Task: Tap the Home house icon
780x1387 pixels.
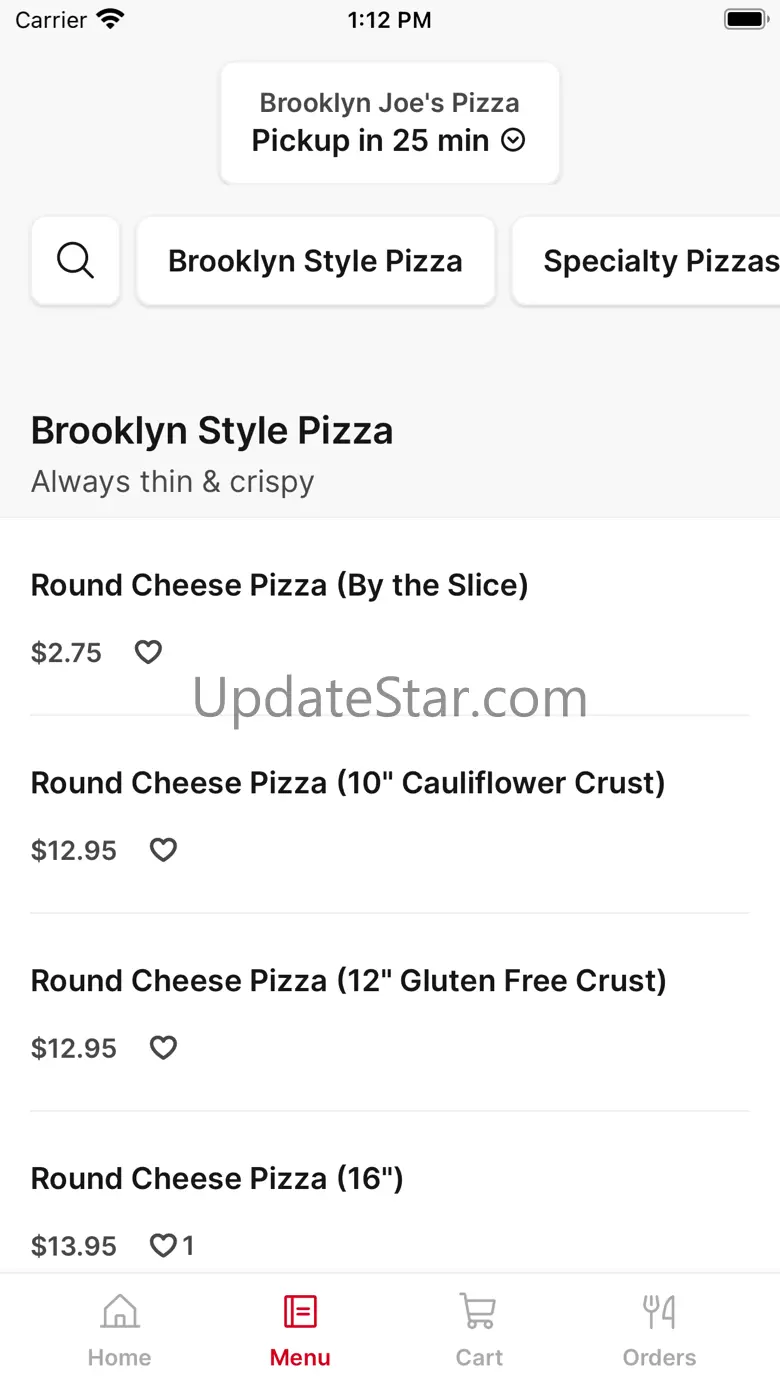Action: [x=119, y=1311]
